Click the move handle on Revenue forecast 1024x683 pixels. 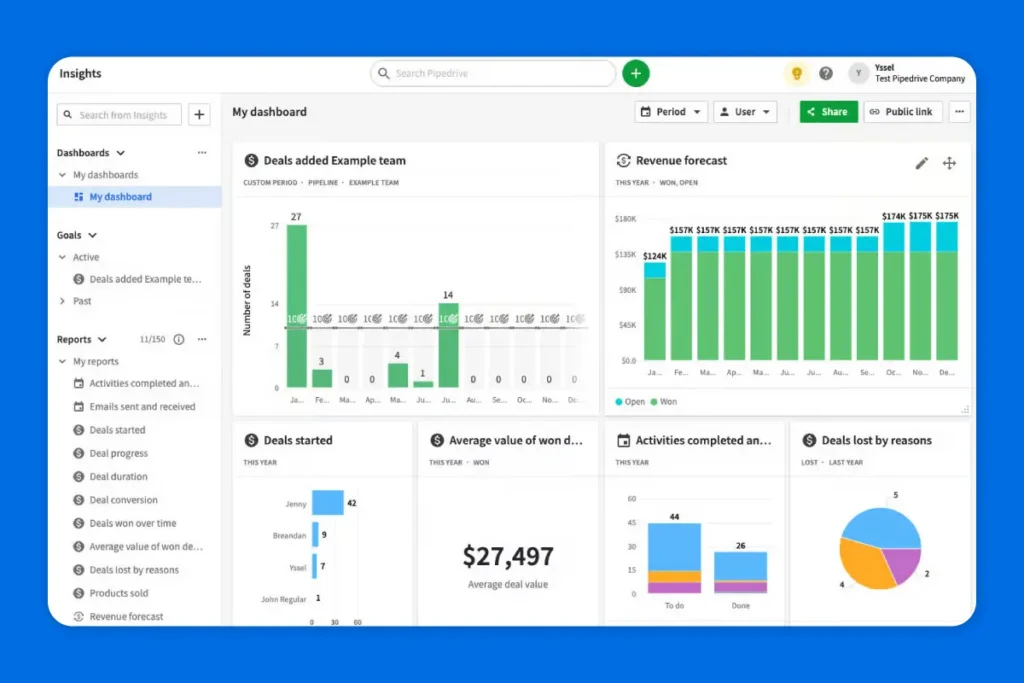click(949, 163)
